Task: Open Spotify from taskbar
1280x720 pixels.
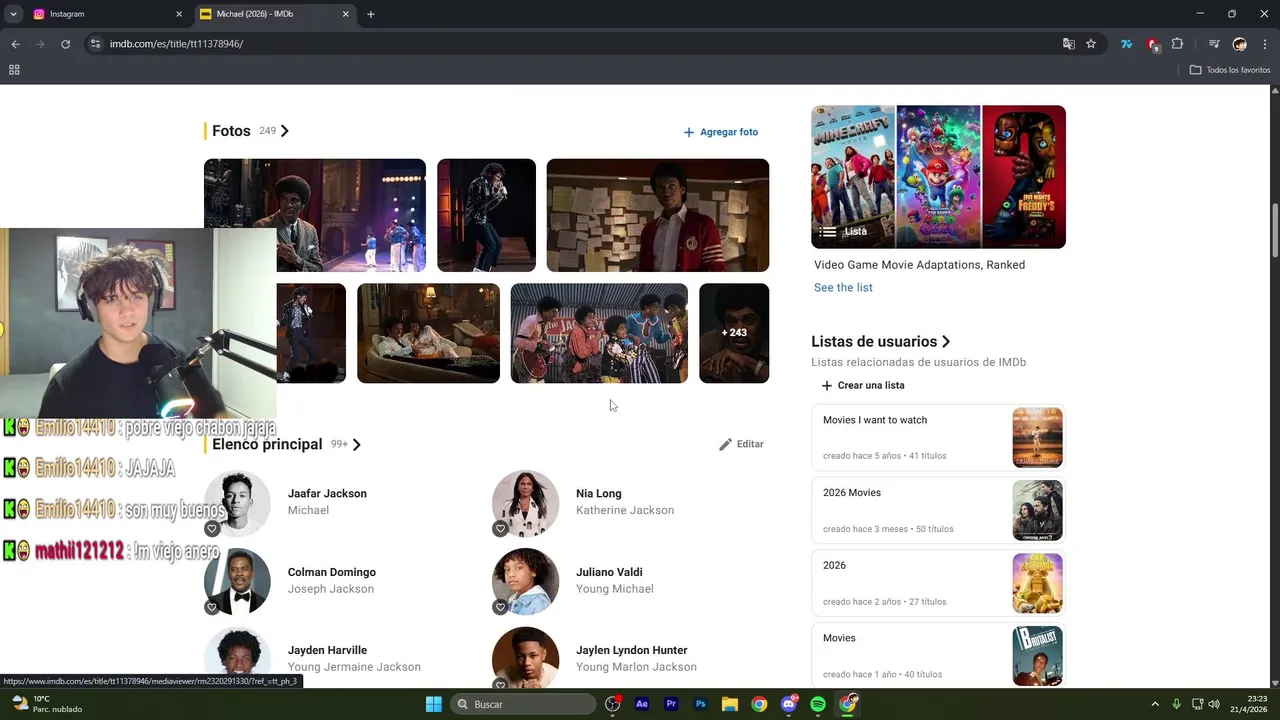Action: coord(818,704)
